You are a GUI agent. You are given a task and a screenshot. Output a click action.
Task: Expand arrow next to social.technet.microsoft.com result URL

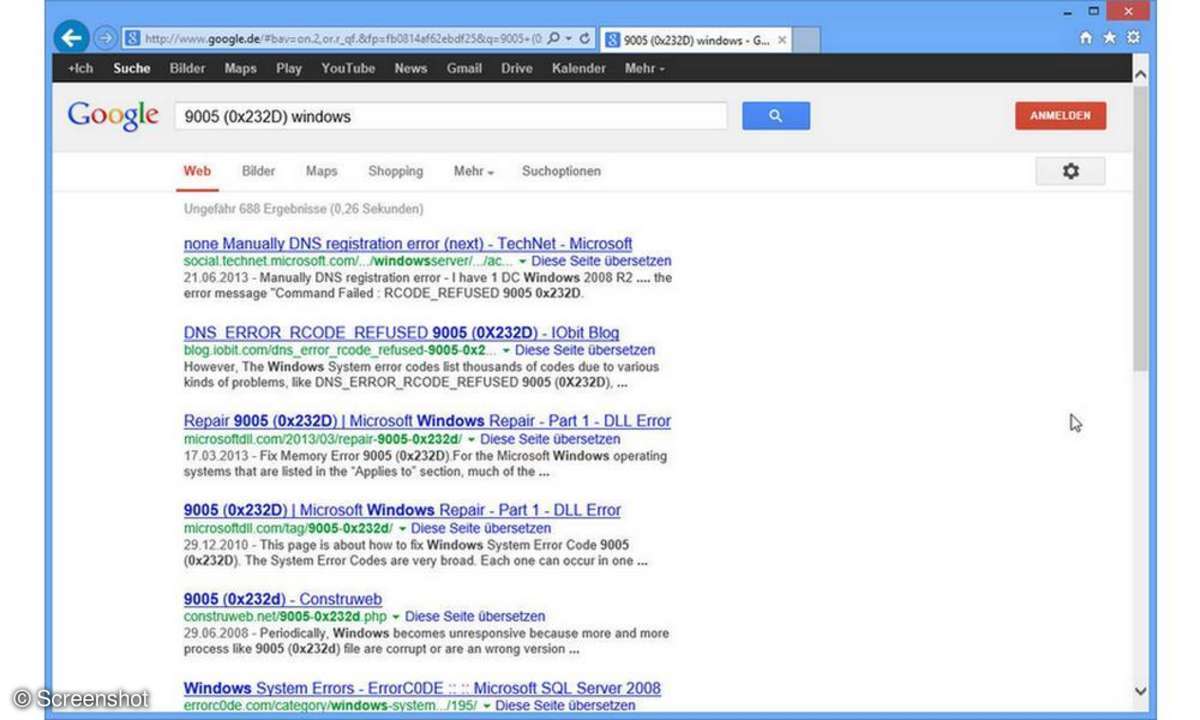coord(523,262)
